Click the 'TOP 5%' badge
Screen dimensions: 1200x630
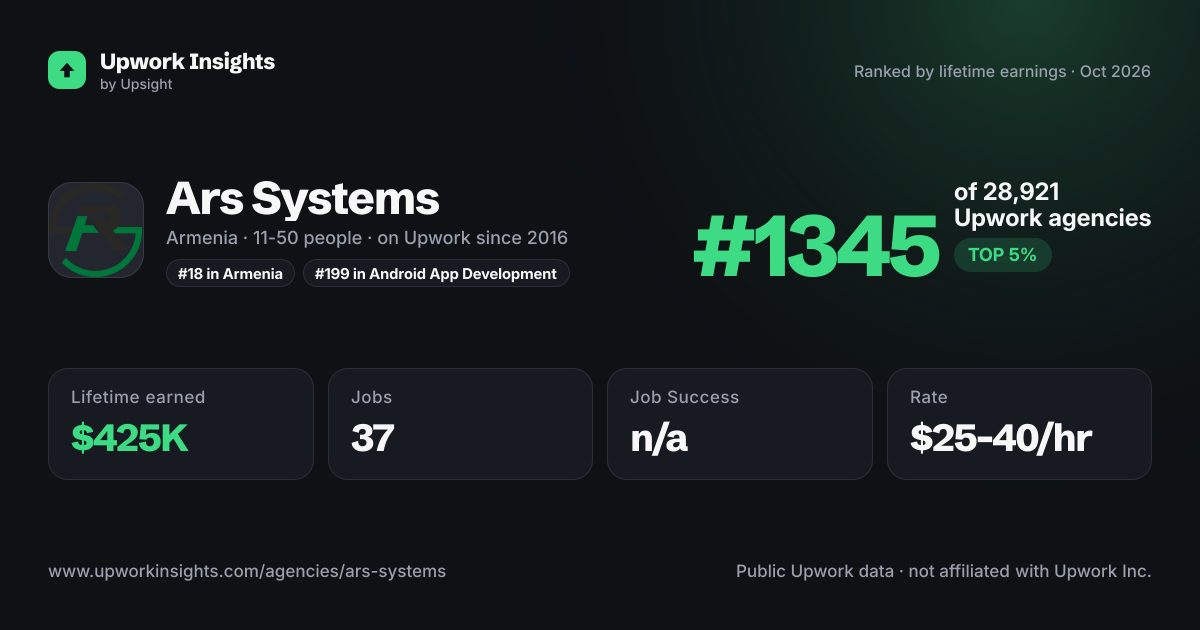(x=1002, y=255)
